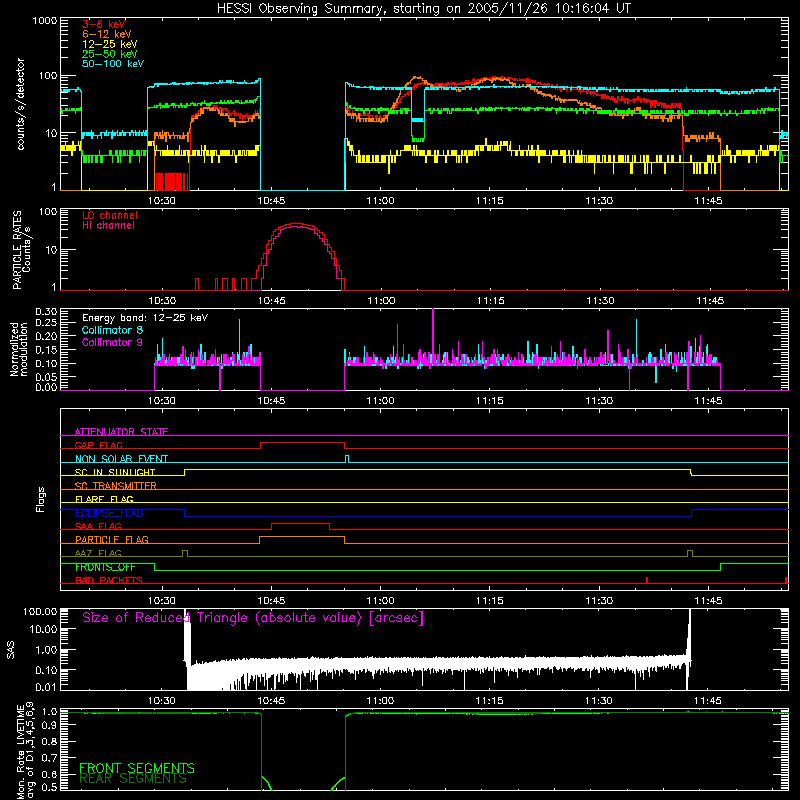Click the 12-25 keV legend label
800x800 pixels.
[x=109, y=44]
